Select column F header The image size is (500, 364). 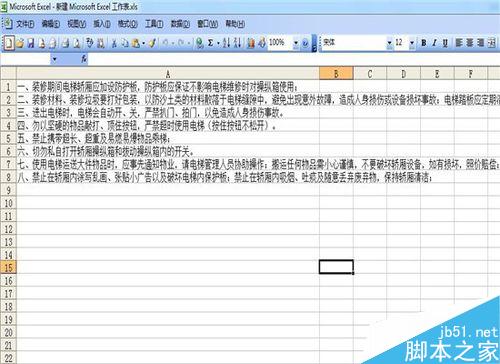point(471,74)
